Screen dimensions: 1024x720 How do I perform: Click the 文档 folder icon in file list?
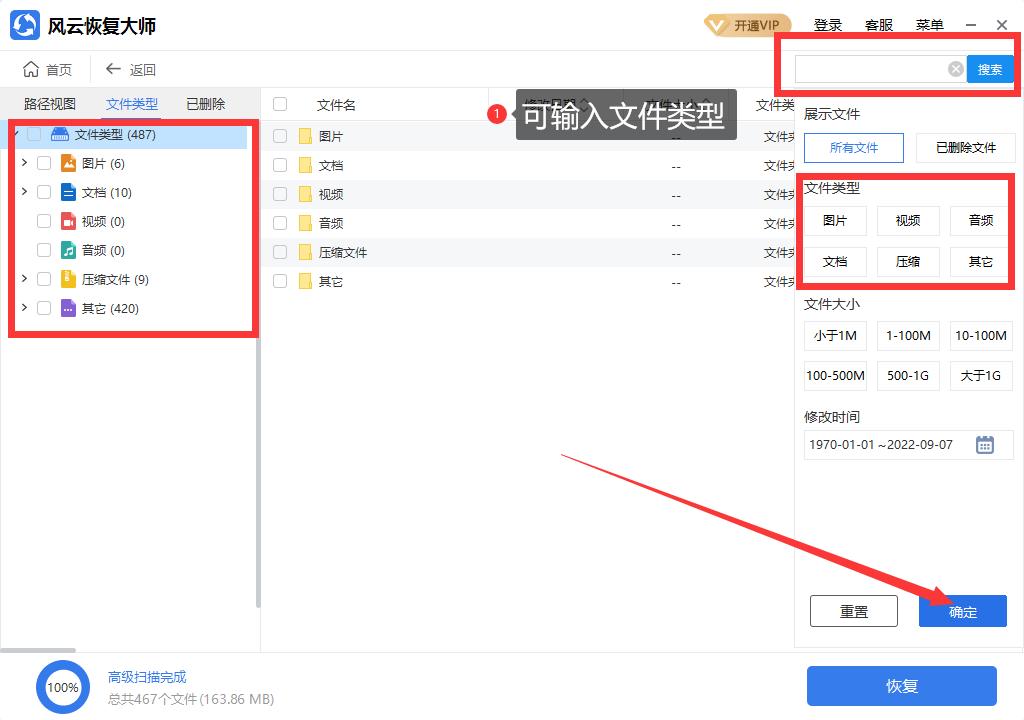click(x=305, y=165)
